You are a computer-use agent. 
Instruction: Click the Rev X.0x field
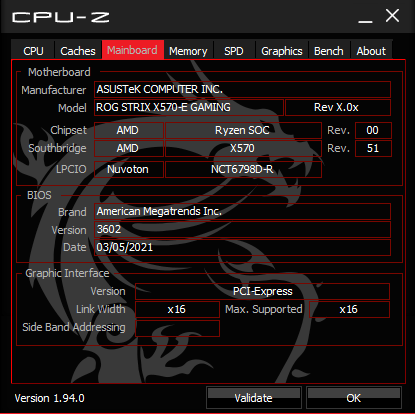point(338,107)
